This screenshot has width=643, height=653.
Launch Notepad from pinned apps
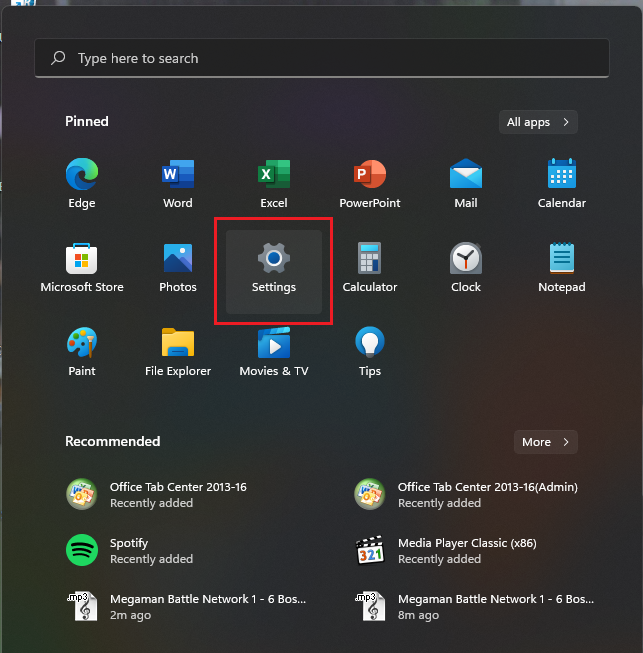[x=562, y=267]
